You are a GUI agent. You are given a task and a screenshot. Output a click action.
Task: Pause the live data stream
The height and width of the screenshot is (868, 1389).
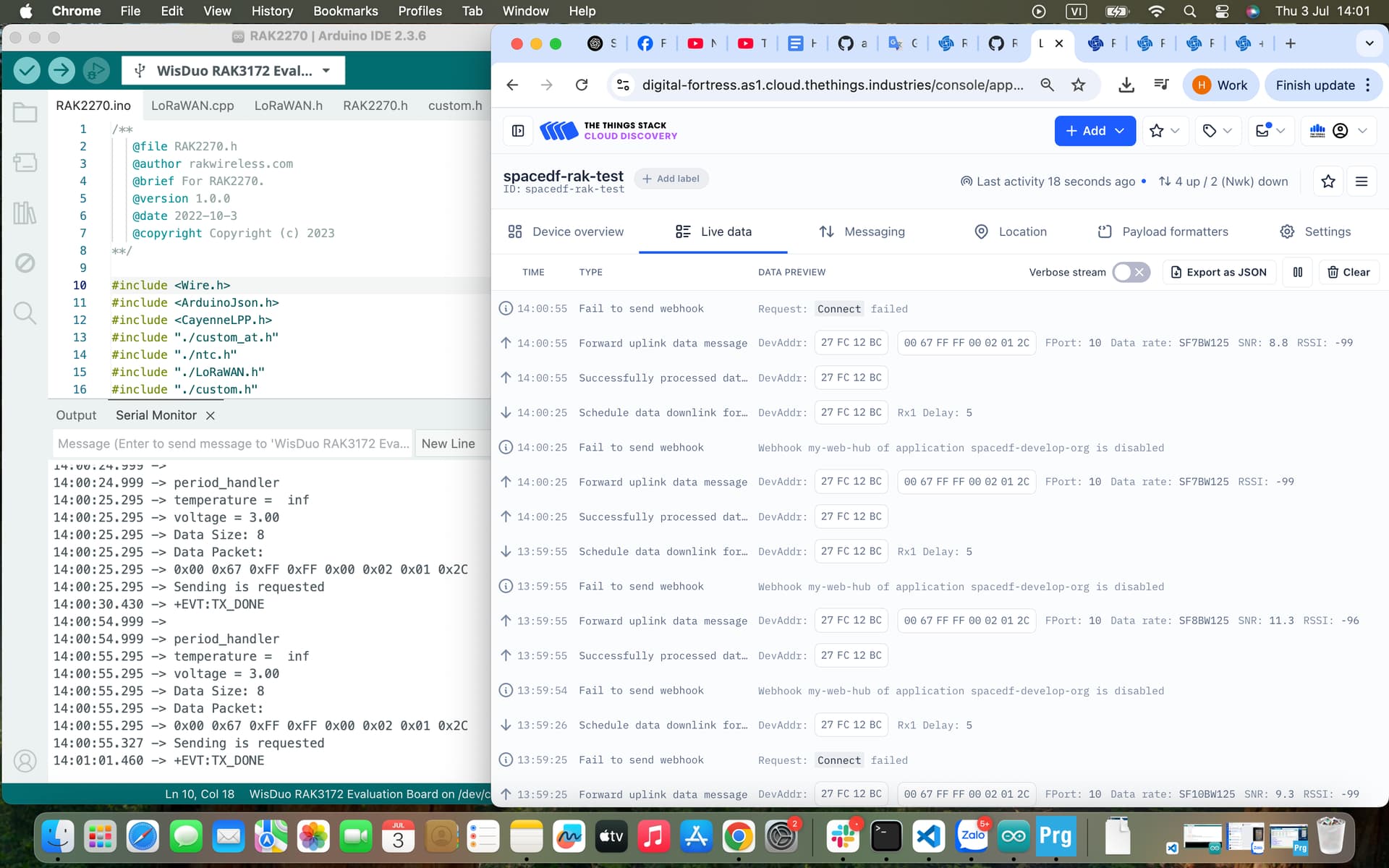(1298, 272)
